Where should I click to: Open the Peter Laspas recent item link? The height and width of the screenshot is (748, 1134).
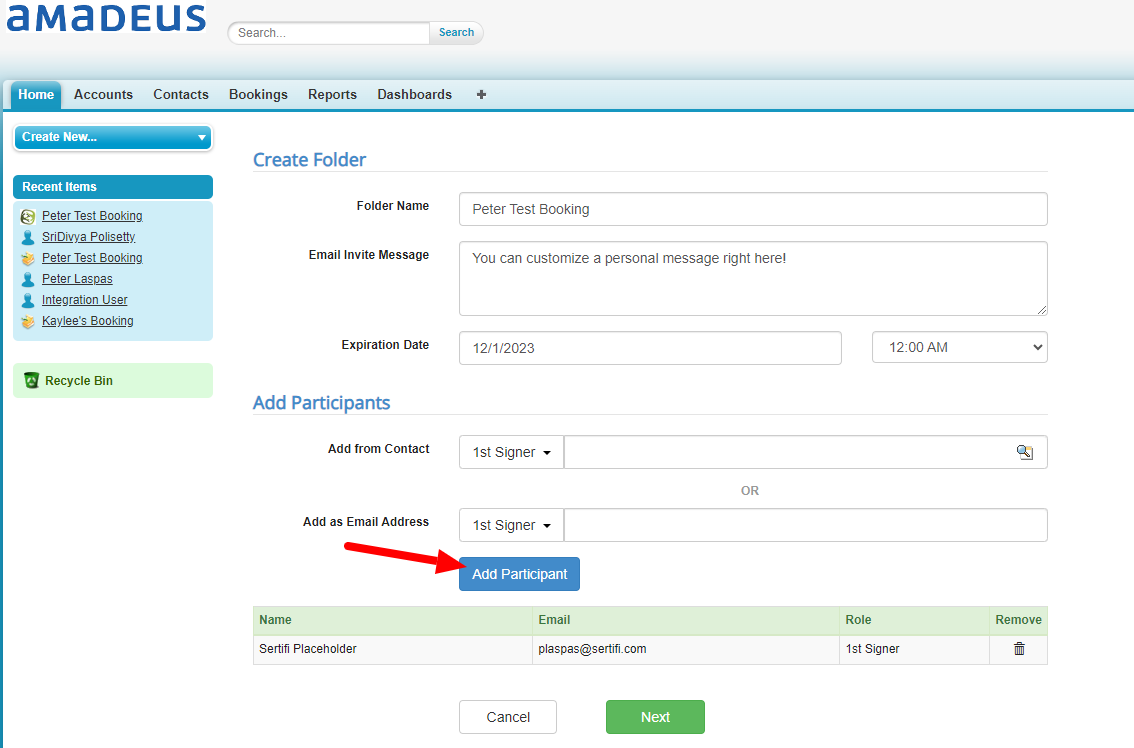[77, 279]
